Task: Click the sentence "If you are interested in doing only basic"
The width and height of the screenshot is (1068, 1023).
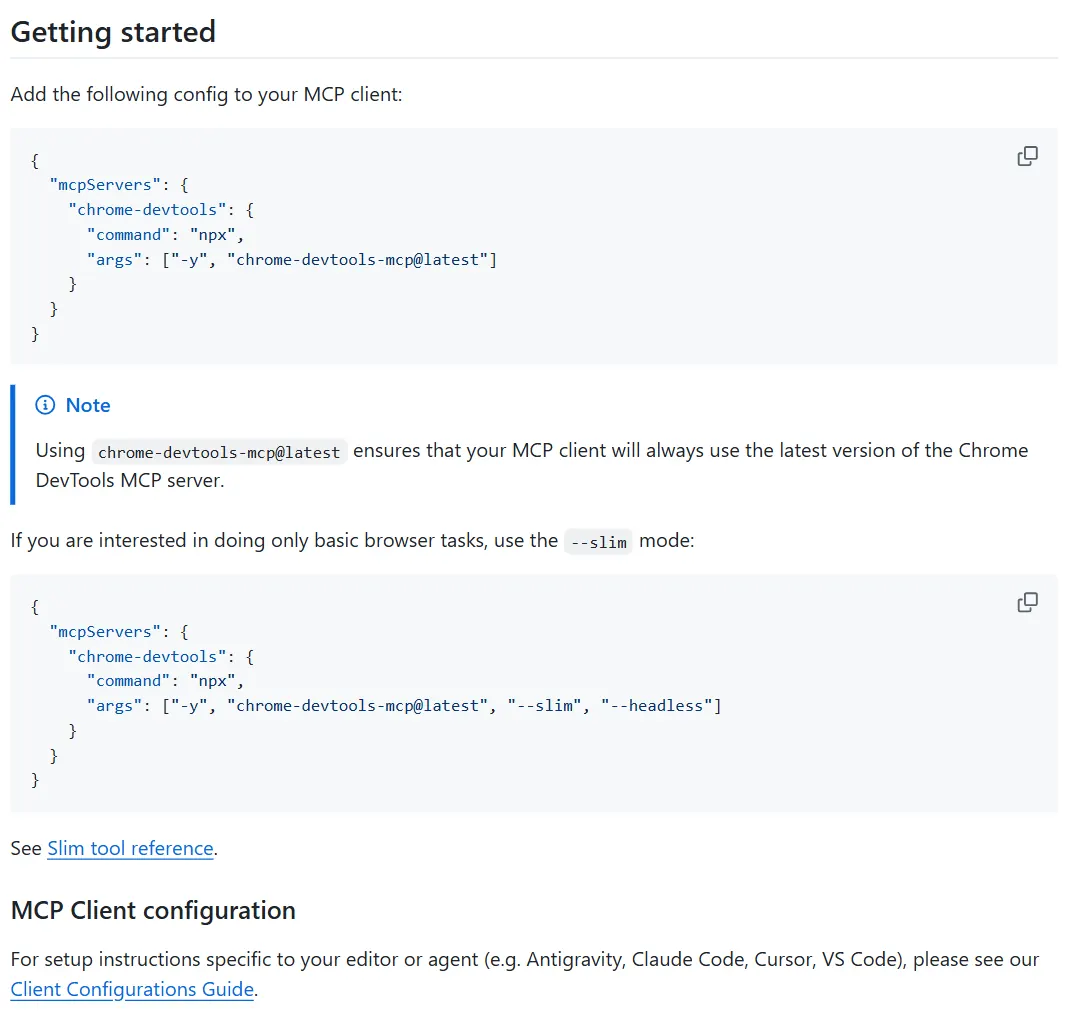Action: (352, 541)
